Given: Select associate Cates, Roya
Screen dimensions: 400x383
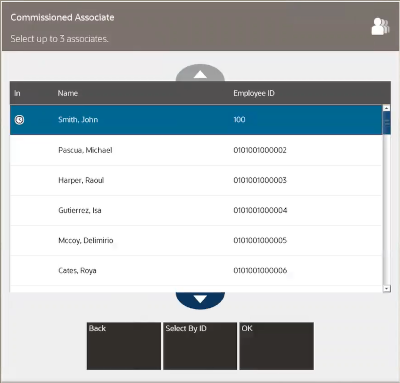Looking at the screenshot, I should click(196, 270).
